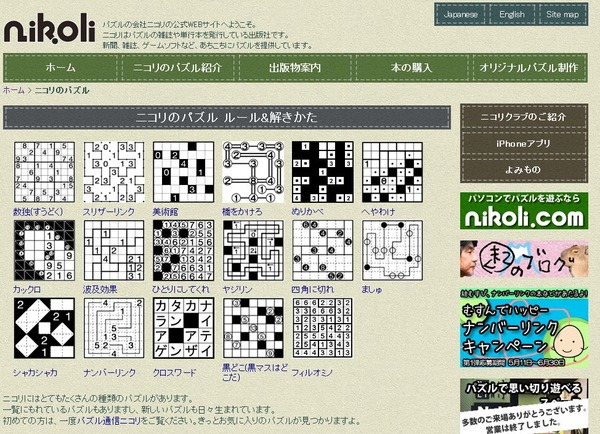Viewport: 600px width, 434px height.
Task: Open the Site map page
Action: pos(562,15)
